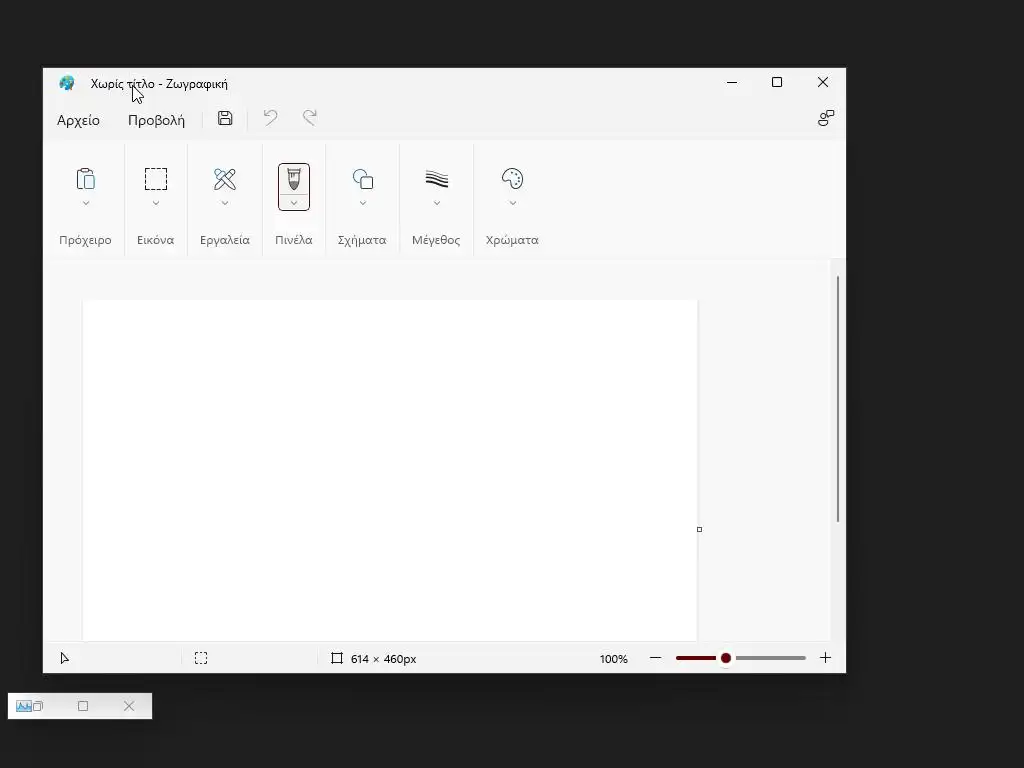Screen dimensions: 1024x768
Task: Click the redo arrow icon
Action: pos(310,118)
